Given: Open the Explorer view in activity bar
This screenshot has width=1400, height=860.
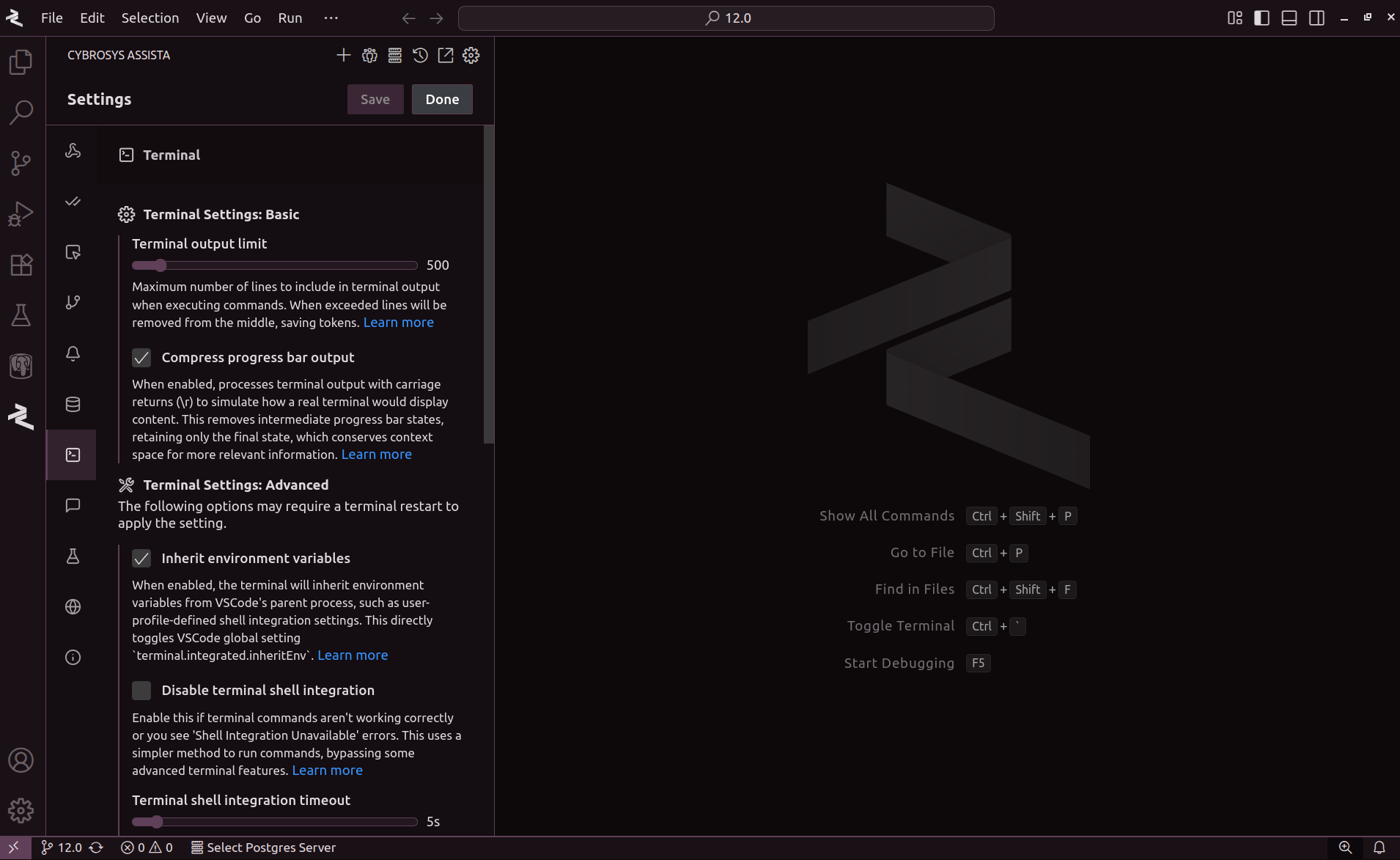Looking at the screenshot, I should point(21,62).
